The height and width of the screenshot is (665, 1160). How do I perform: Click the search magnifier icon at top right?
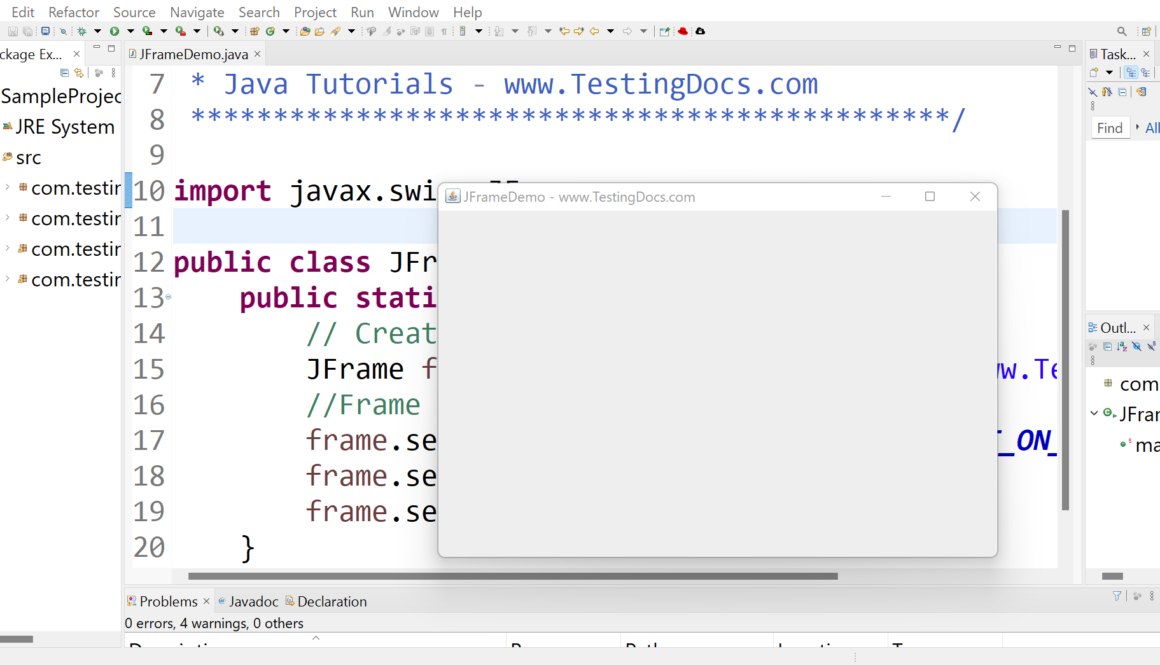pos(1122,32)
